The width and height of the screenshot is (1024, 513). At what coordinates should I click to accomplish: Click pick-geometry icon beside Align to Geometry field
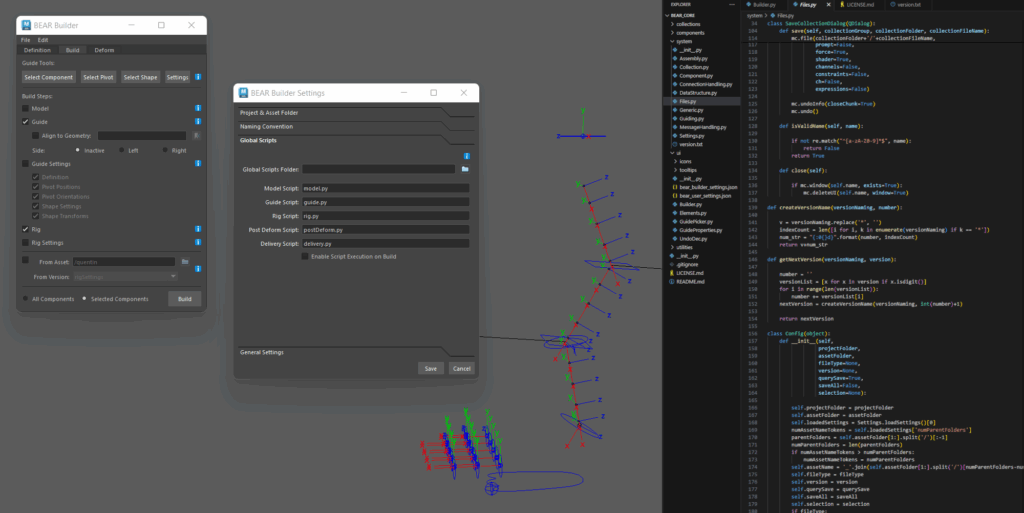(x=196, y=136)
